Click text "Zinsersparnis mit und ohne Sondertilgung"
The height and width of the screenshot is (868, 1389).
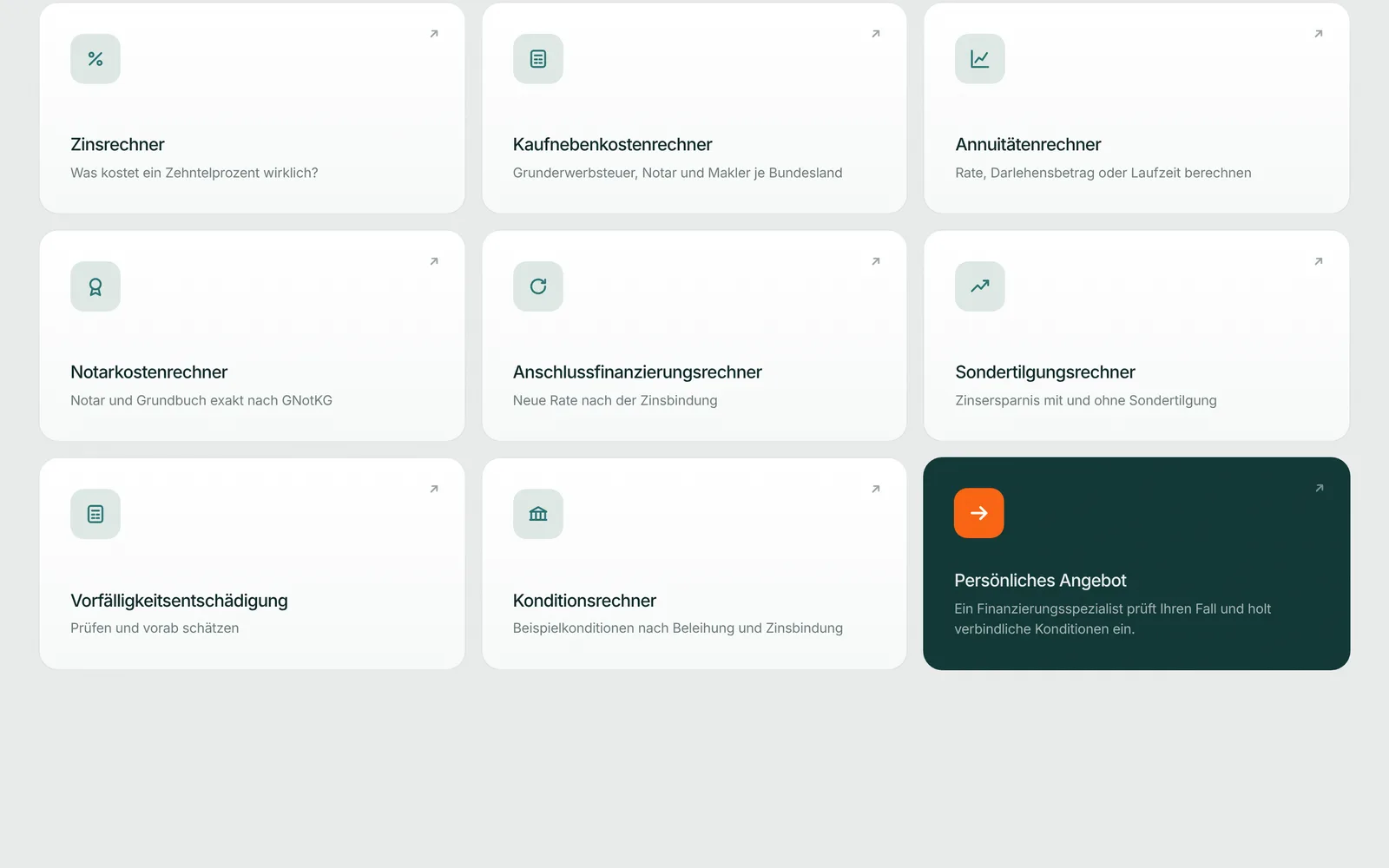click(1086, 400)
